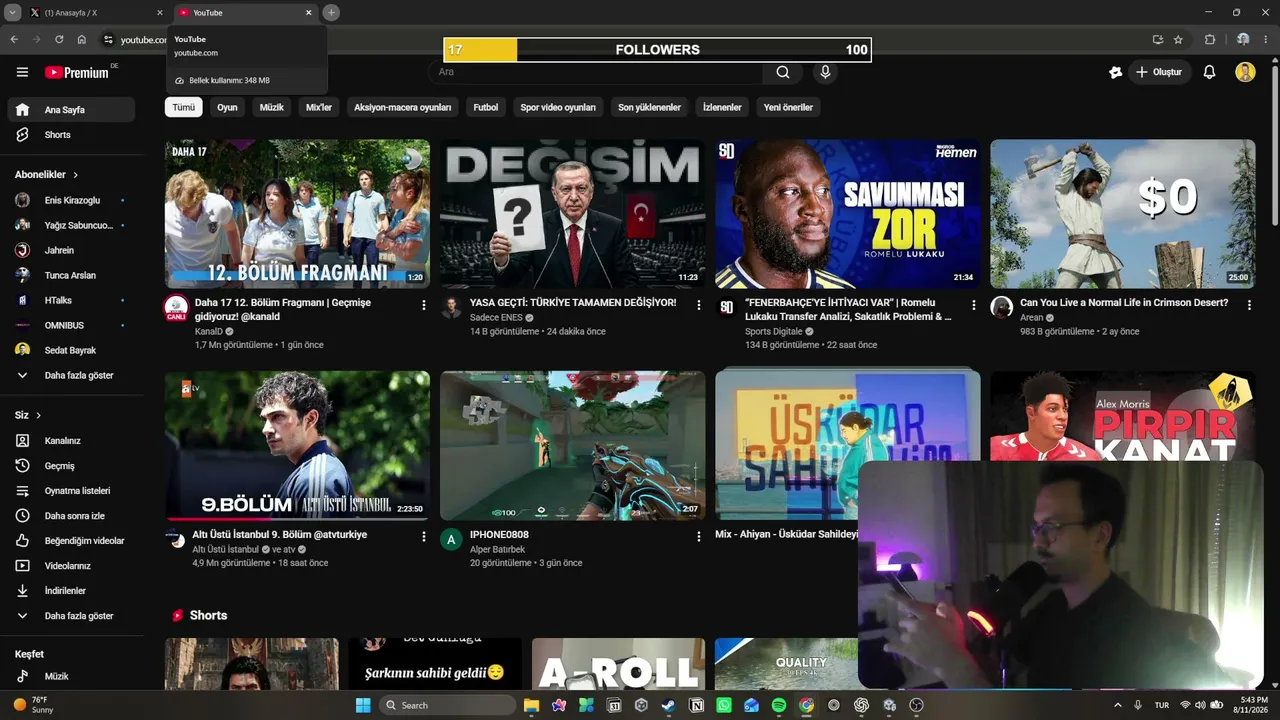This screenshot has height=720, width=1280.
Task: Open Shorts from the sidebar
Action: pos(70,135)
